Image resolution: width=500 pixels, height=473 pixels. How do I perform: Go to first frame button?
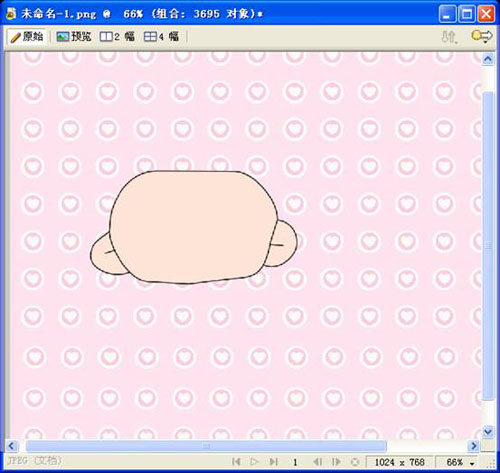[236, 462]
